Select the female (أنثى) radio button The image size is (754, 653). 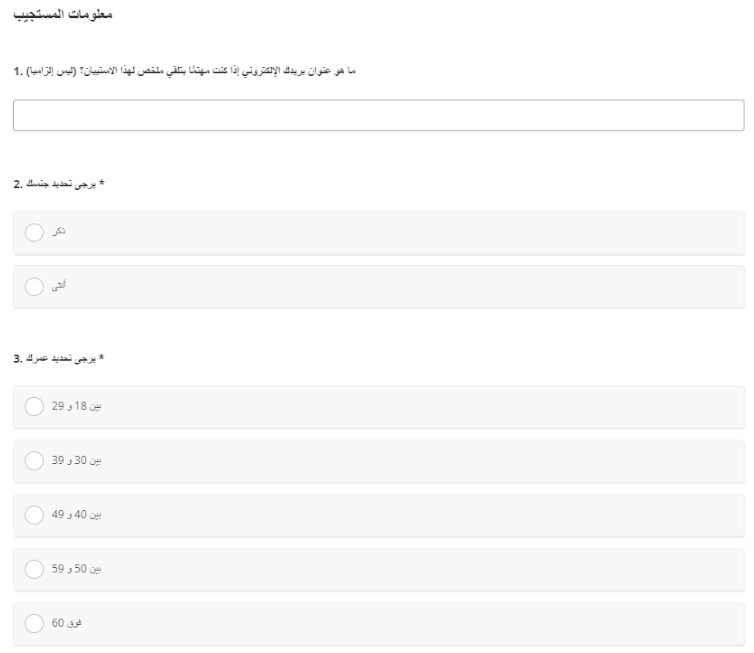[32, 286]
